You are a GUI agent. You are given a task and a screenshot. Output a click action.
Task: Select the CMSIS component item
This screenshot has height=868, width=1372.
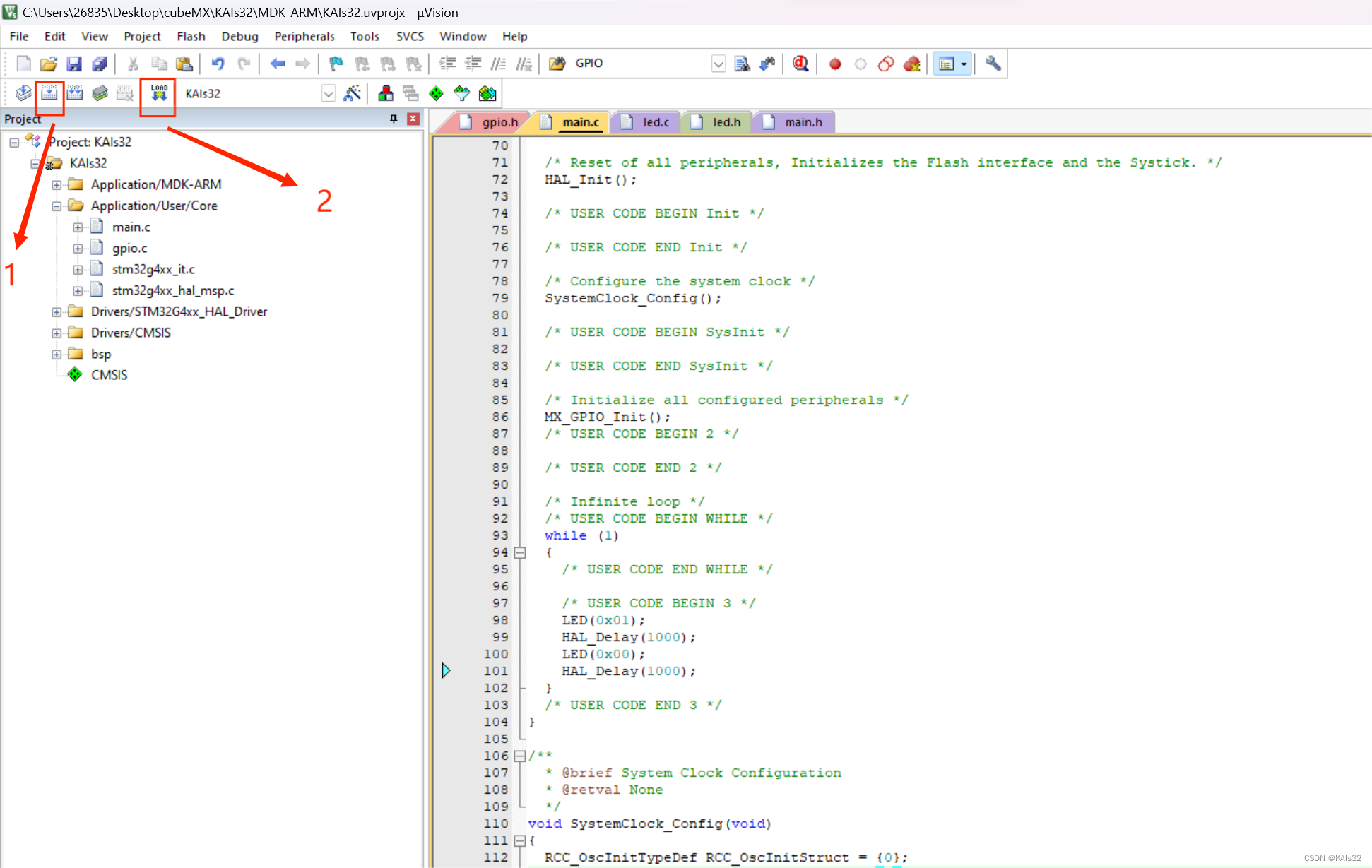click(x=109, y=376)
